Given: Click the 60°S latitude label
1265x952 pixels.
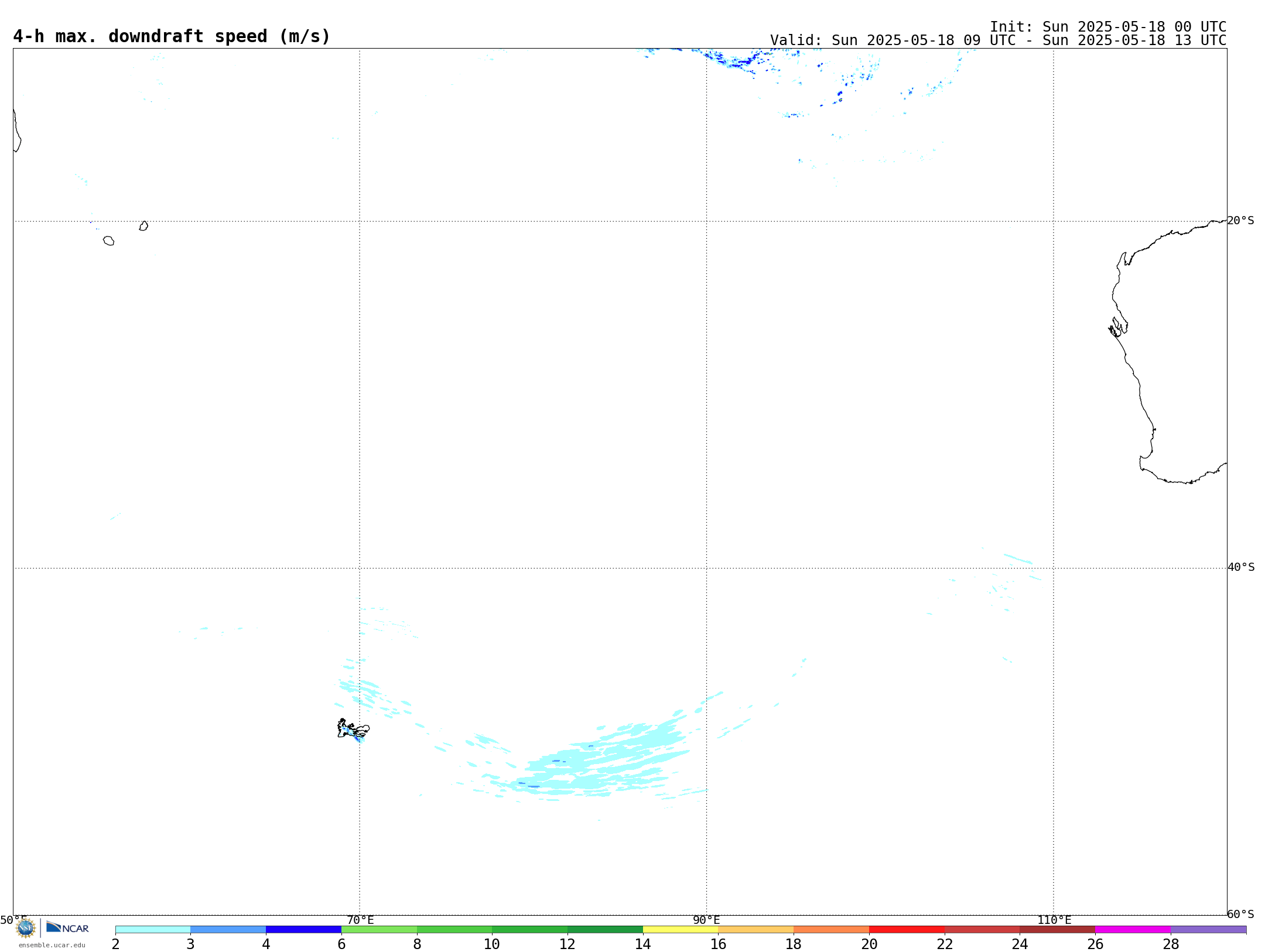Looking at the screenshot, I should (x=1240, y=914).
